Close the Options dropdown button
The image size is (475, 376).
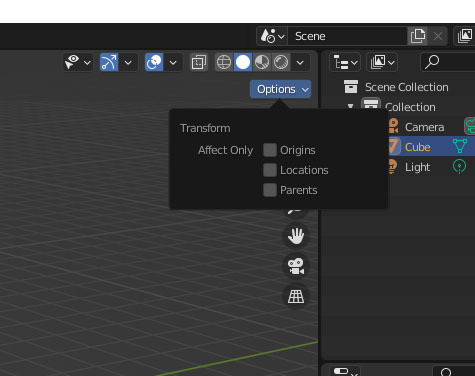click(x=280, y=89)
